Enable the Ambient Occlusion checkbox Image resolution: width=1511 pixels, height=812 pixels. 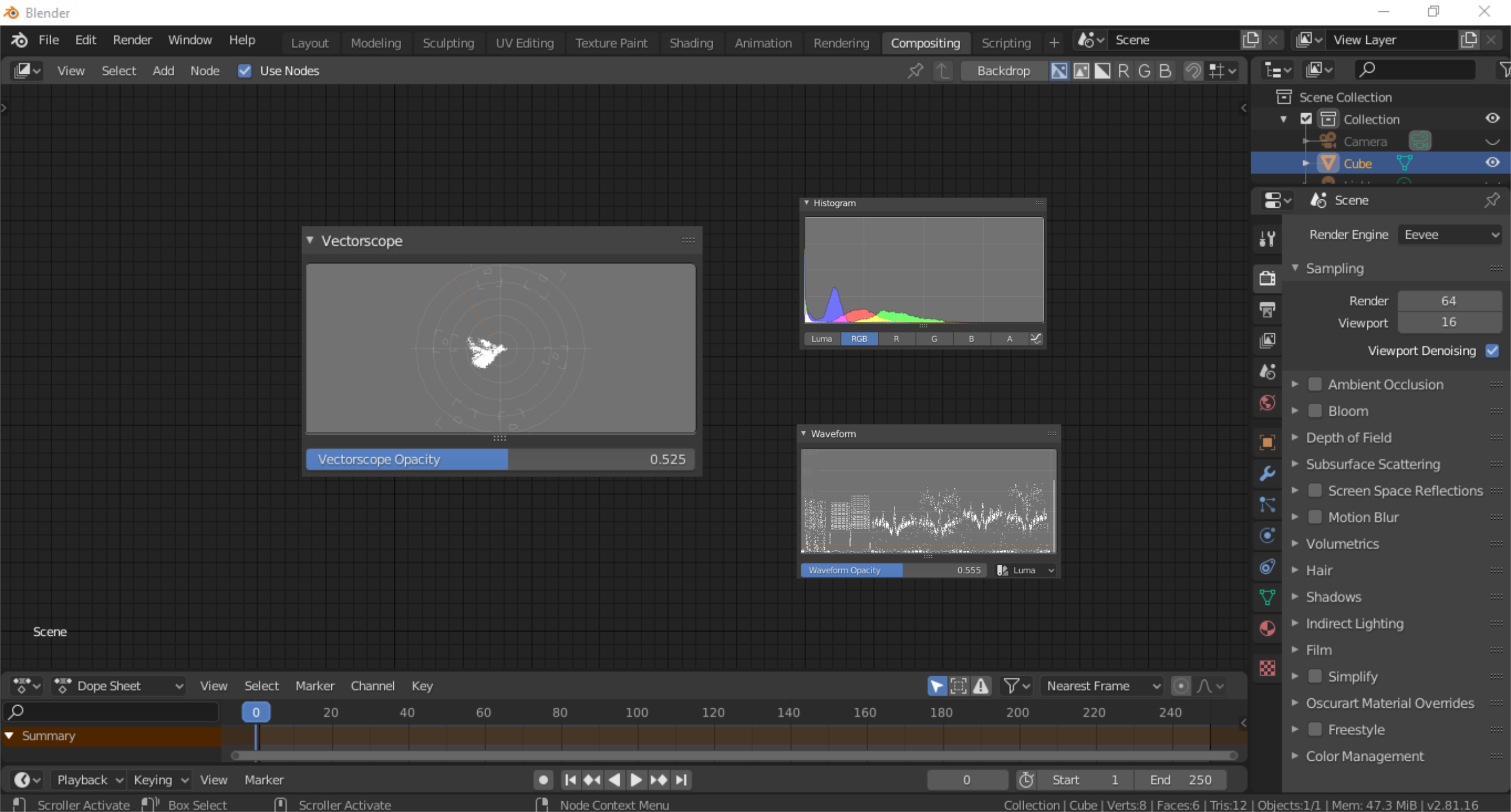coord(1315,385)
